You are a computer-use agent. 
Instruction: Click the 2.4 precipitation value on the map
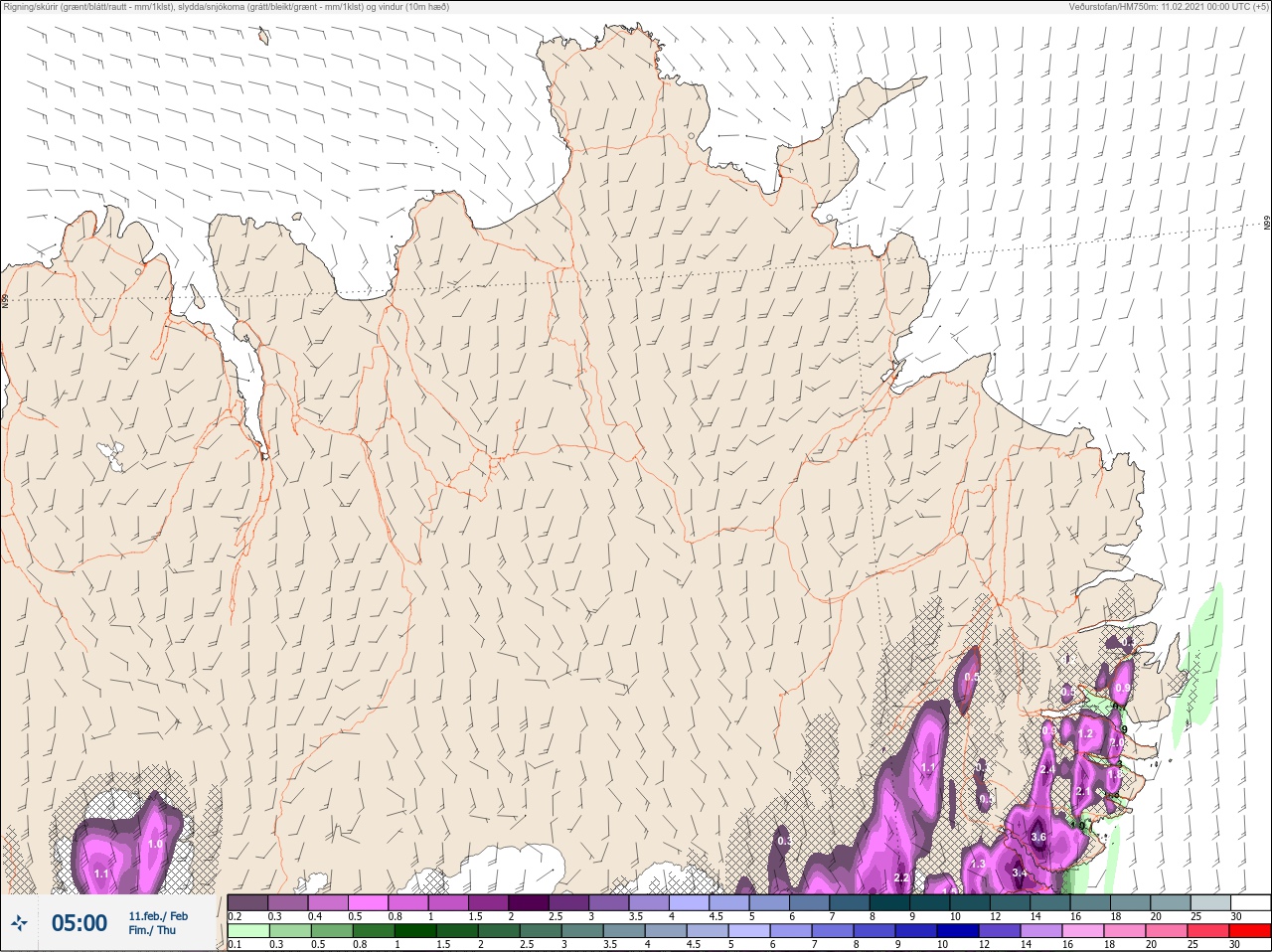pyautogui.click(x=1047, y=770)
